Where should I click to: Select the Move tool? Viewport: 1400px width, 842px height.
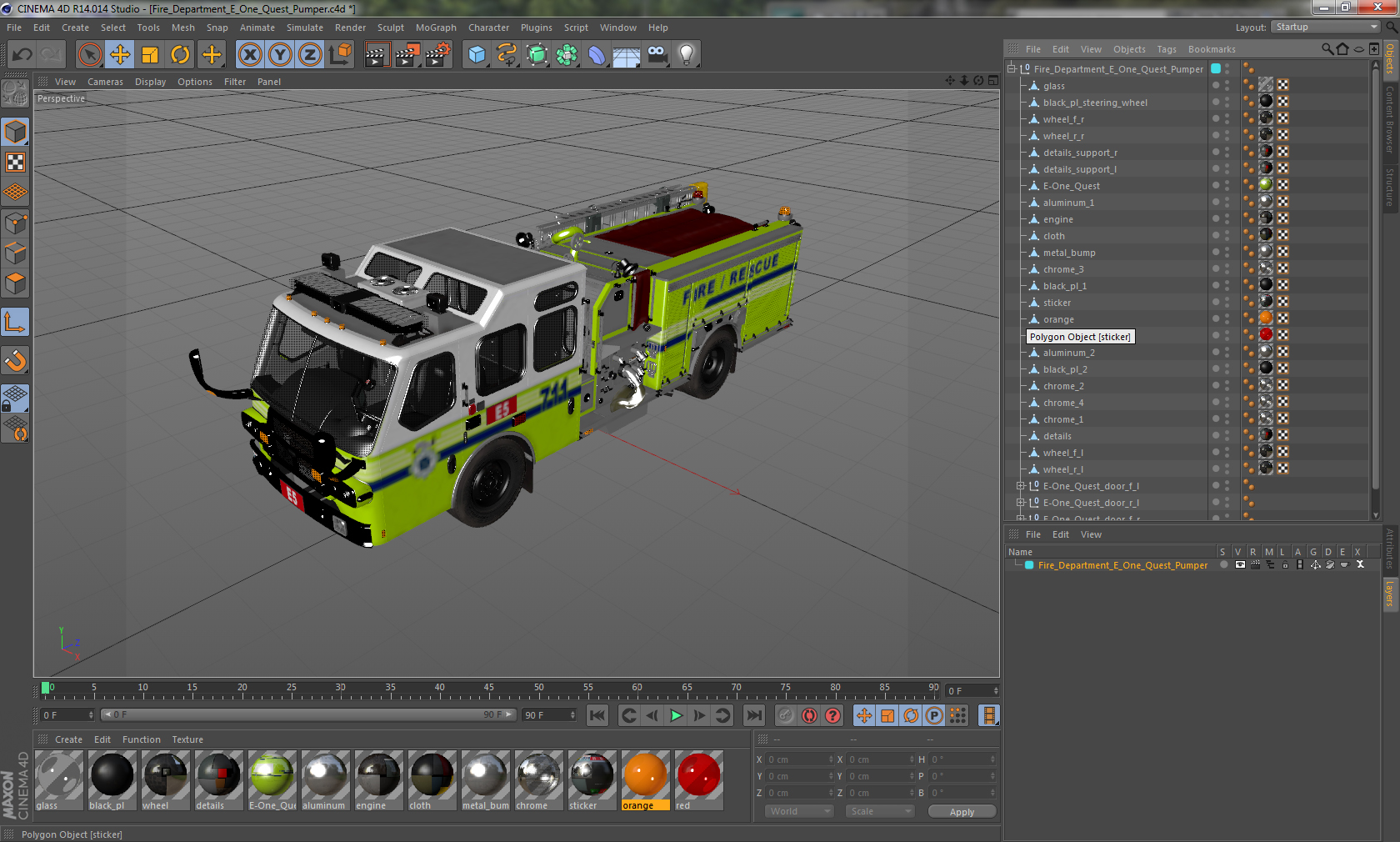tap(120, 55)
